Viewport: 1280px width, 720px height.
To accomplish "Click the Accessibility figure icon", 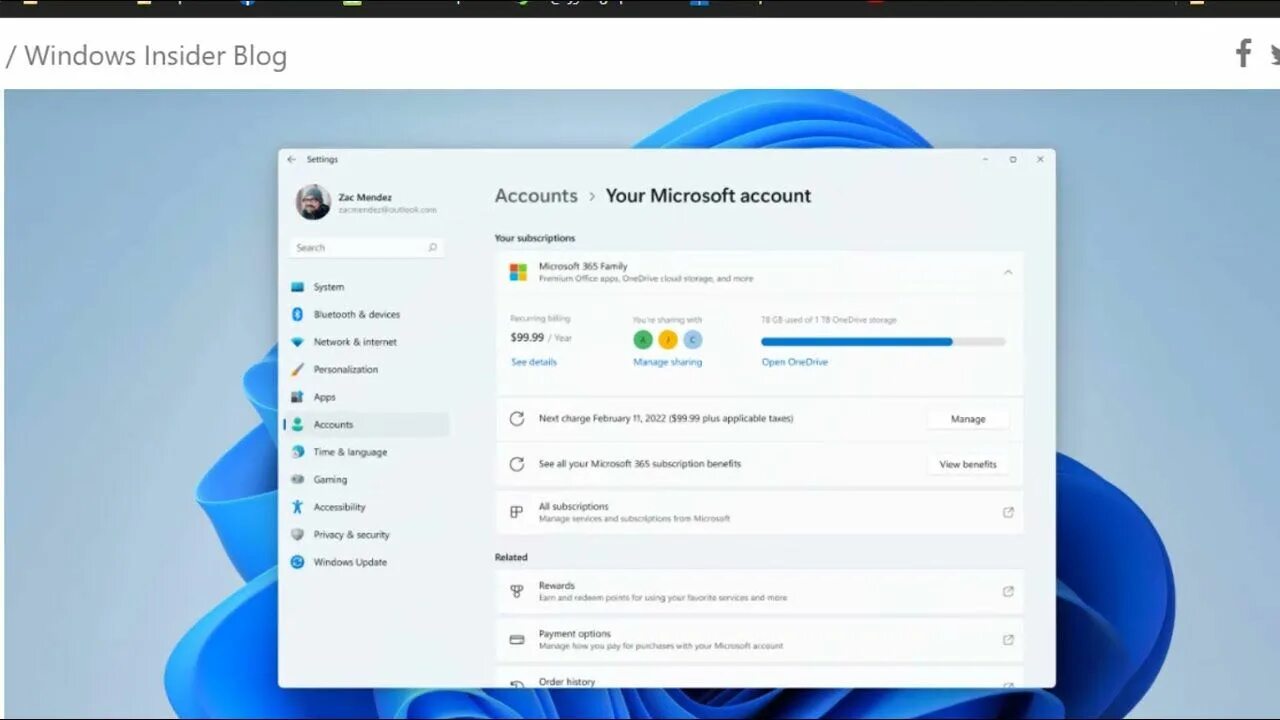I will (x=297, y=507).
